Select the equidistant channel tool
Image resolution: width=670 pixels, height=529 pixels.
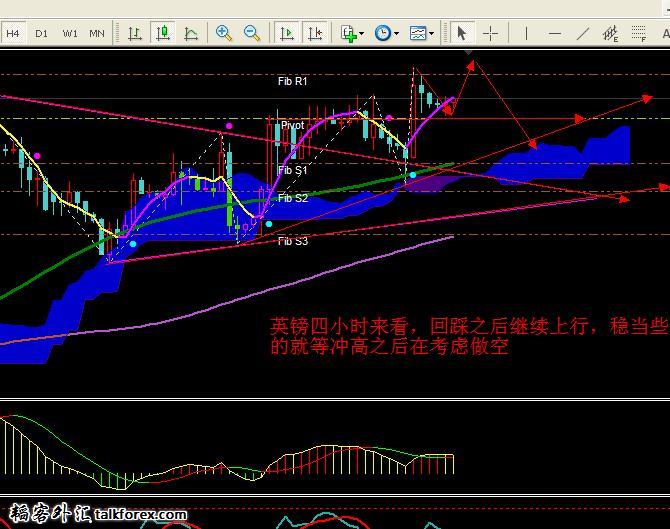[611, 33]
